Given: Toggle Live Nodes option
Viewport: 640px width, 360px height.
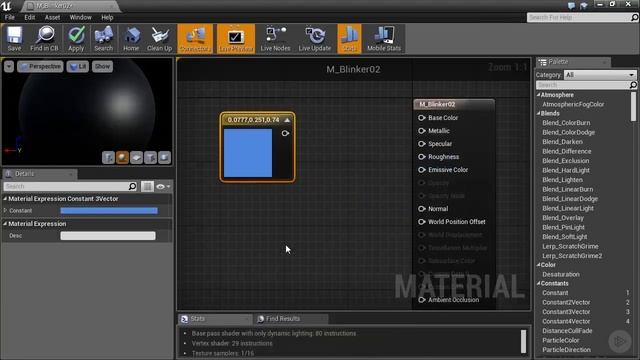Looking at the screenshot, I should tap(276, 39).
